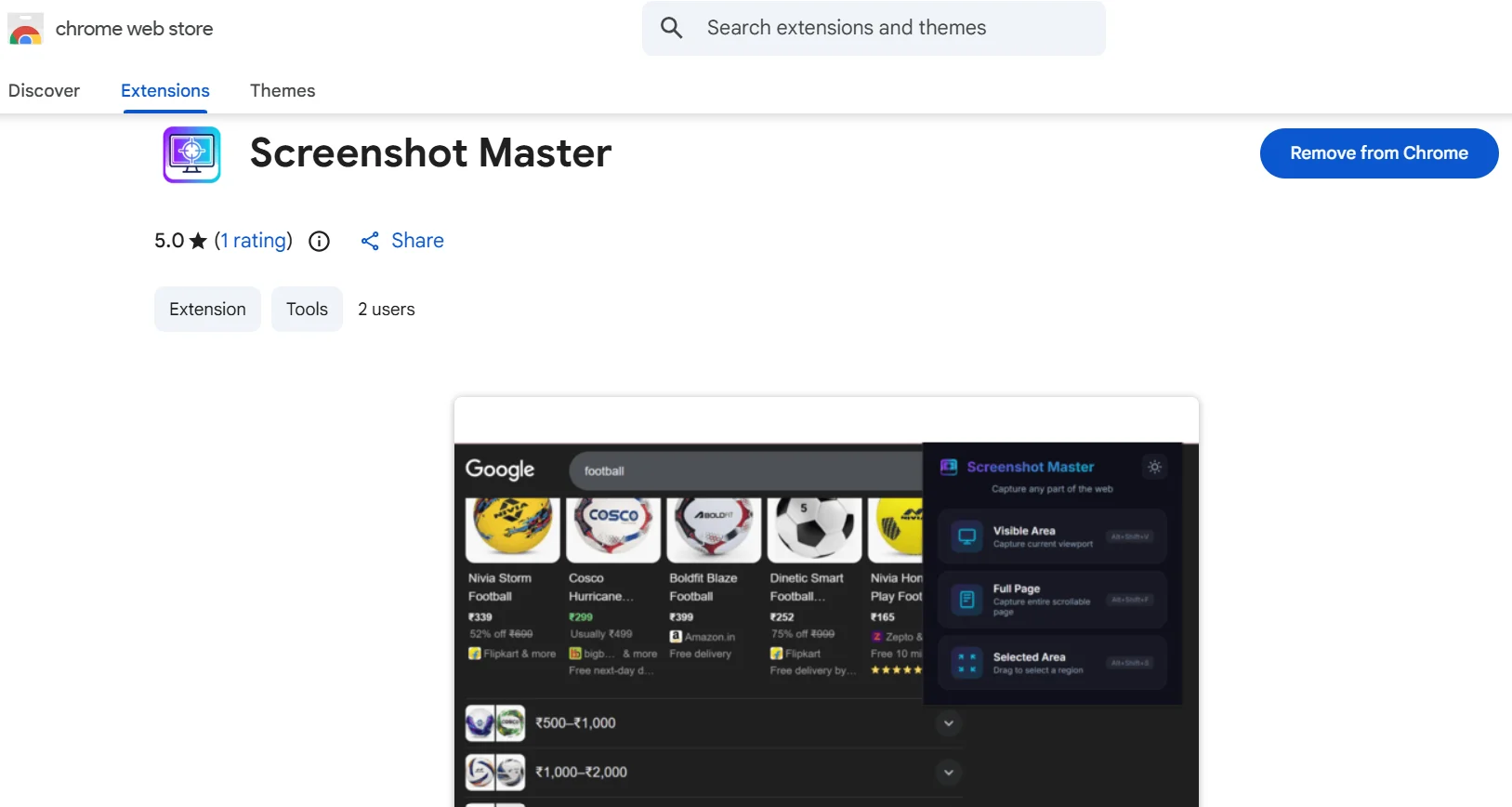Click the theme toggle sun icon in the popup

point(1154,467)
